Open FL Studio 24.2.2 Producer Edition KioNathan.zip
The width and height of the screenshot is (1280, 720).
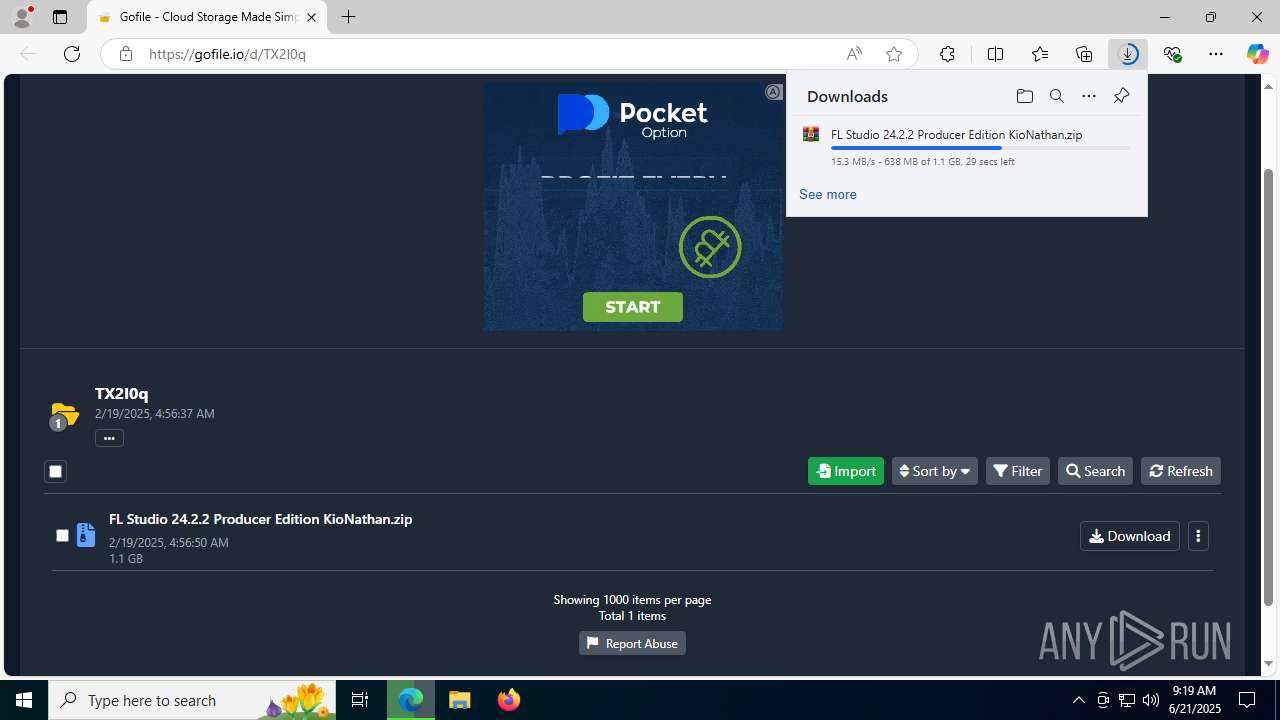(x=260, y=519)
